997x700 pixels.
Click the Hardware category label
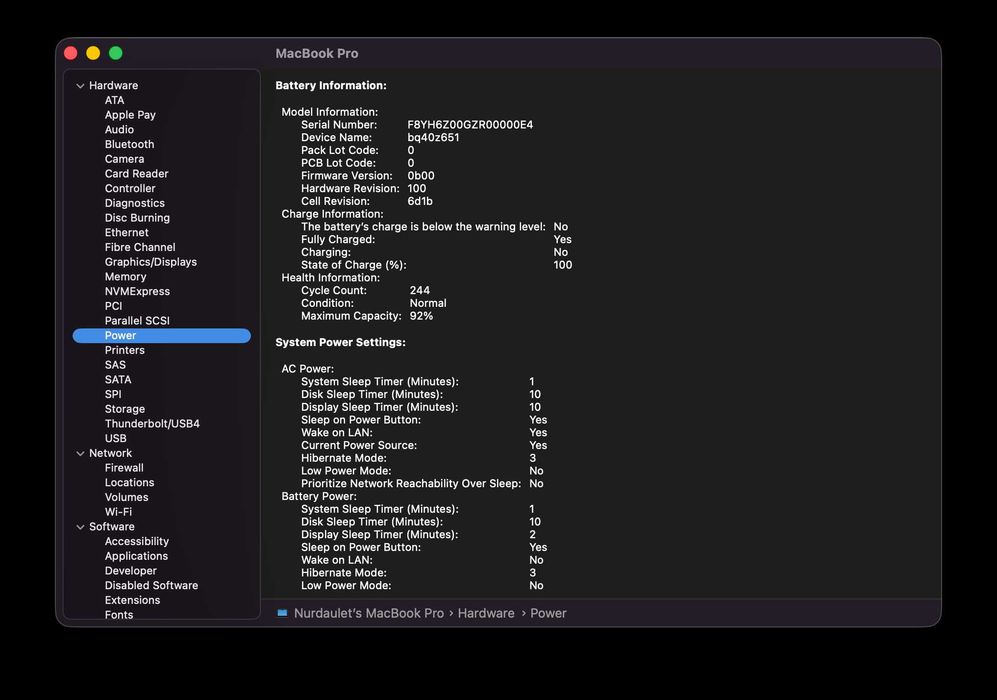113,85
